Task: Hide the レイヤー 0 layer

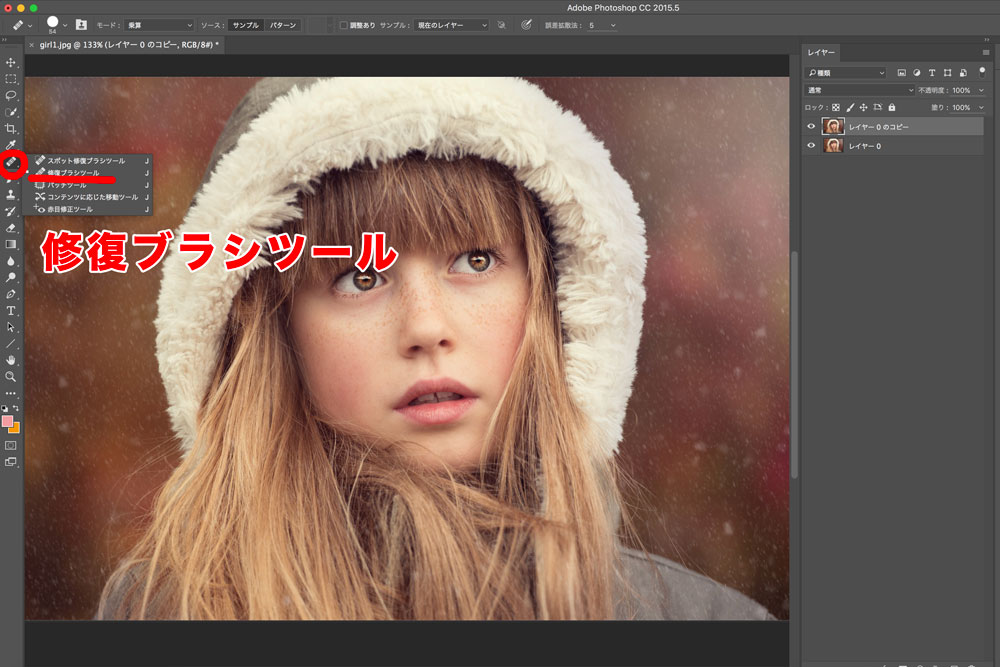Action: [x=811, y=145]
